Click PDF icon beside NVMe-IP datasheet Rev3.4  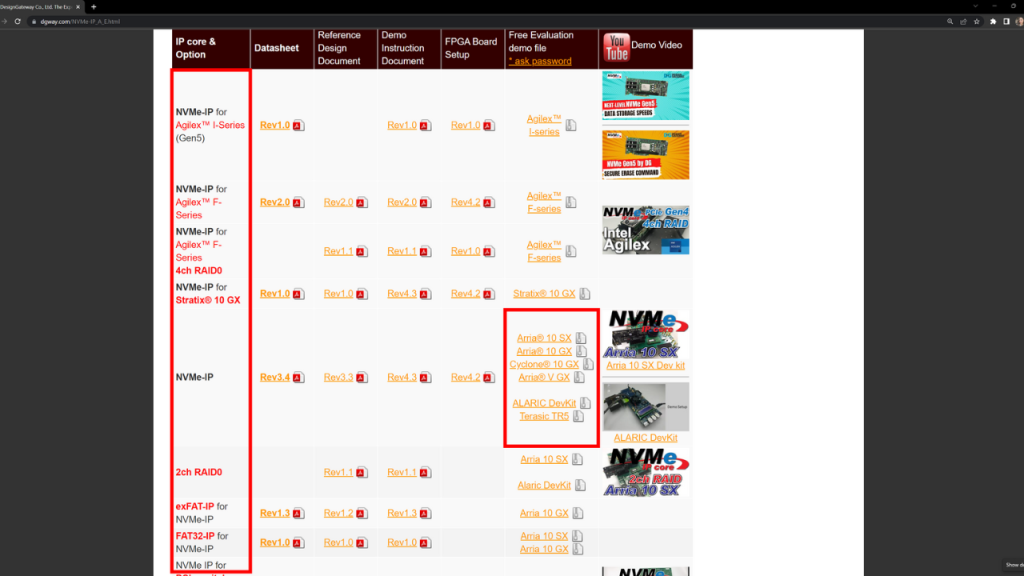click(x=298, y=377)
